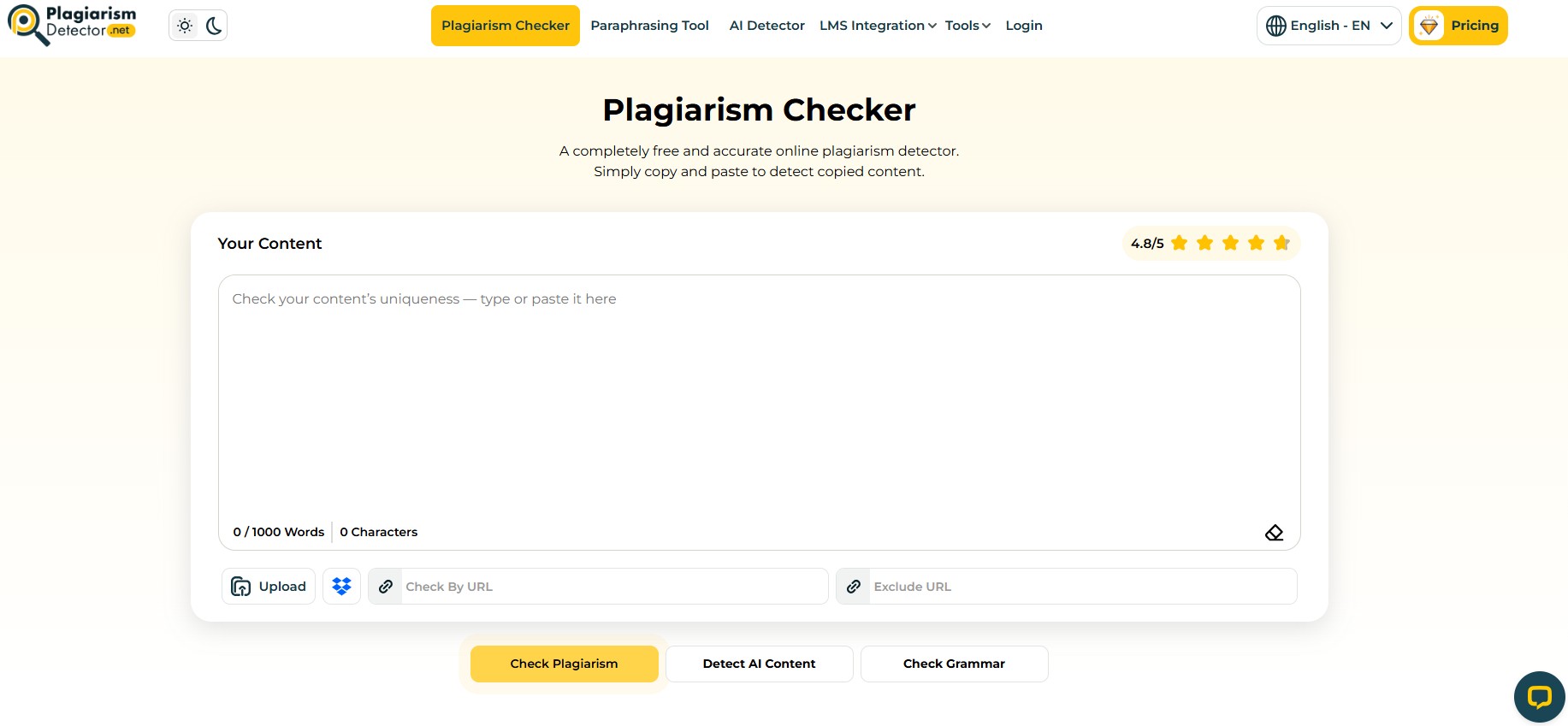Click the link icon beside Exclude URL
Image resolution: width=1568 pixels, height=726 pixels.
tap(854, 587)
